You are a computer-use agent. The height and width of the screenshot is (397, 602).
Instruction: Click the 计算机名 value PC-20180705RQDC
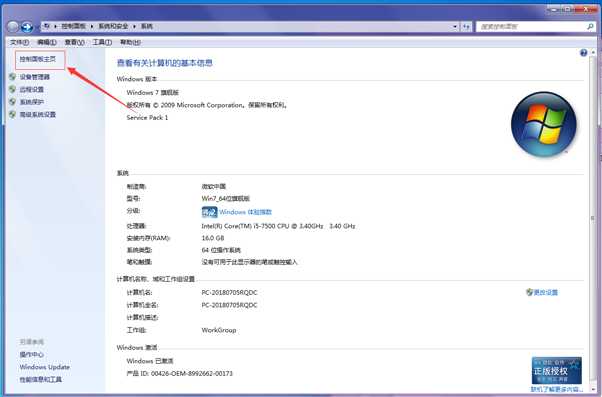click(x=230, y=293)
